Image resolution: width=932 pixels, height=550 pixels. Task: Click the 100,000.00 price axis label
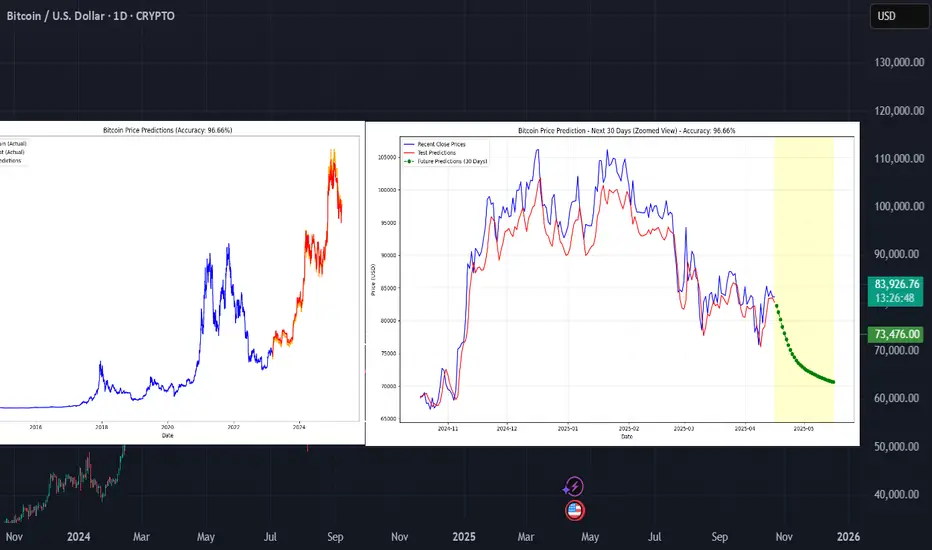pyautogui.click(x=899, y=206)
